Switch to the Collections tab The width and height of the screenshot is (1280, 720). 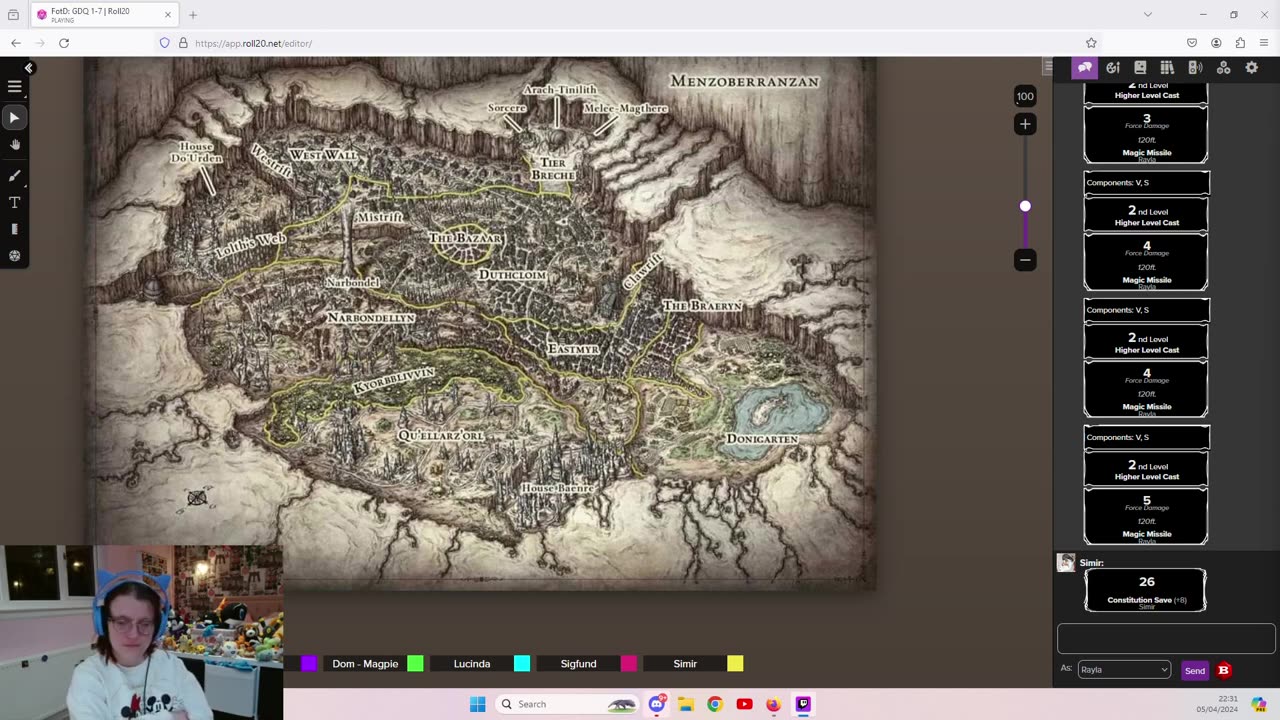tap(1223, 68)
